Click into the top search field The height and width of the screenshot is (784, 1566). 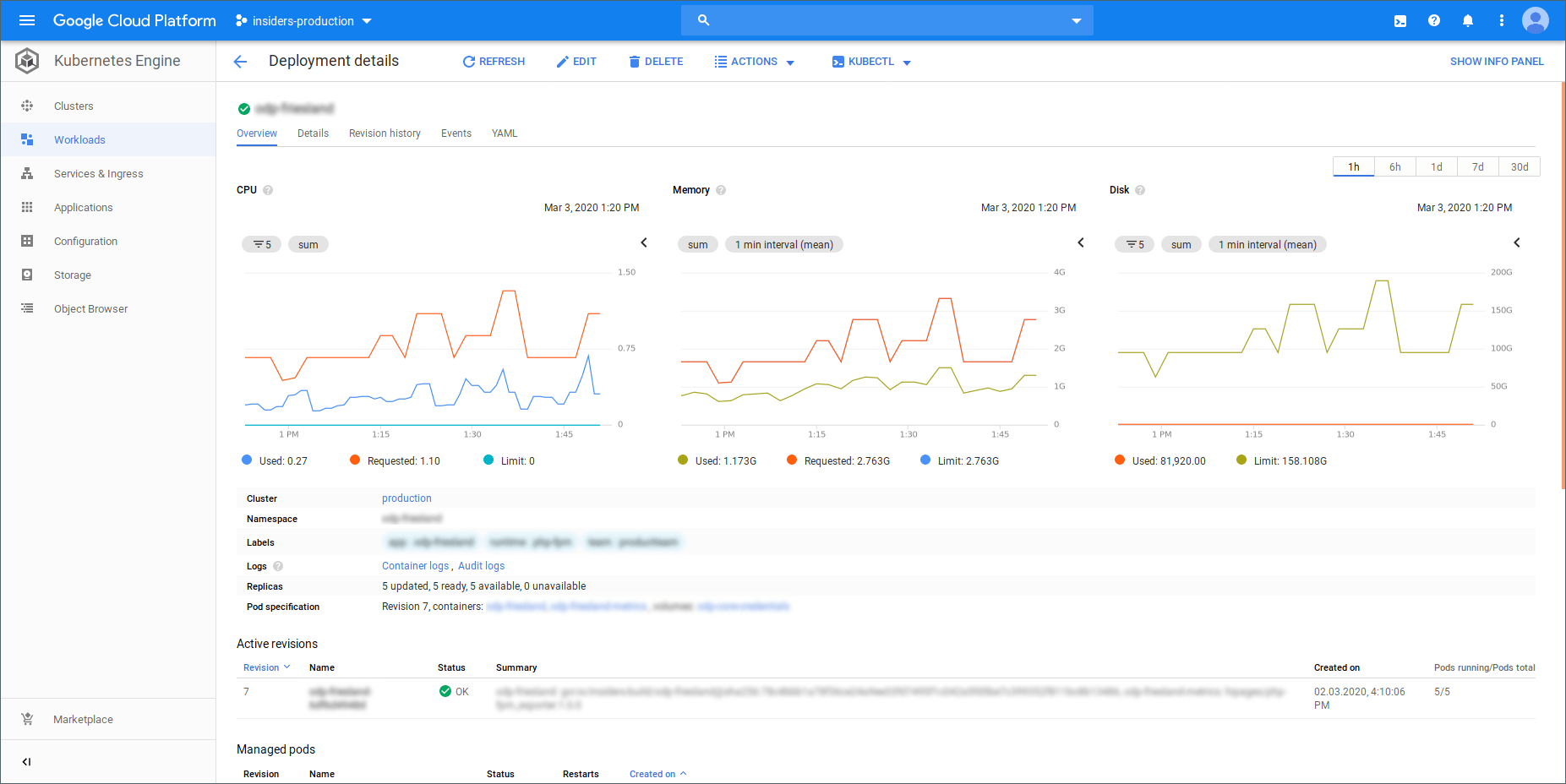(x=887, y=20)
